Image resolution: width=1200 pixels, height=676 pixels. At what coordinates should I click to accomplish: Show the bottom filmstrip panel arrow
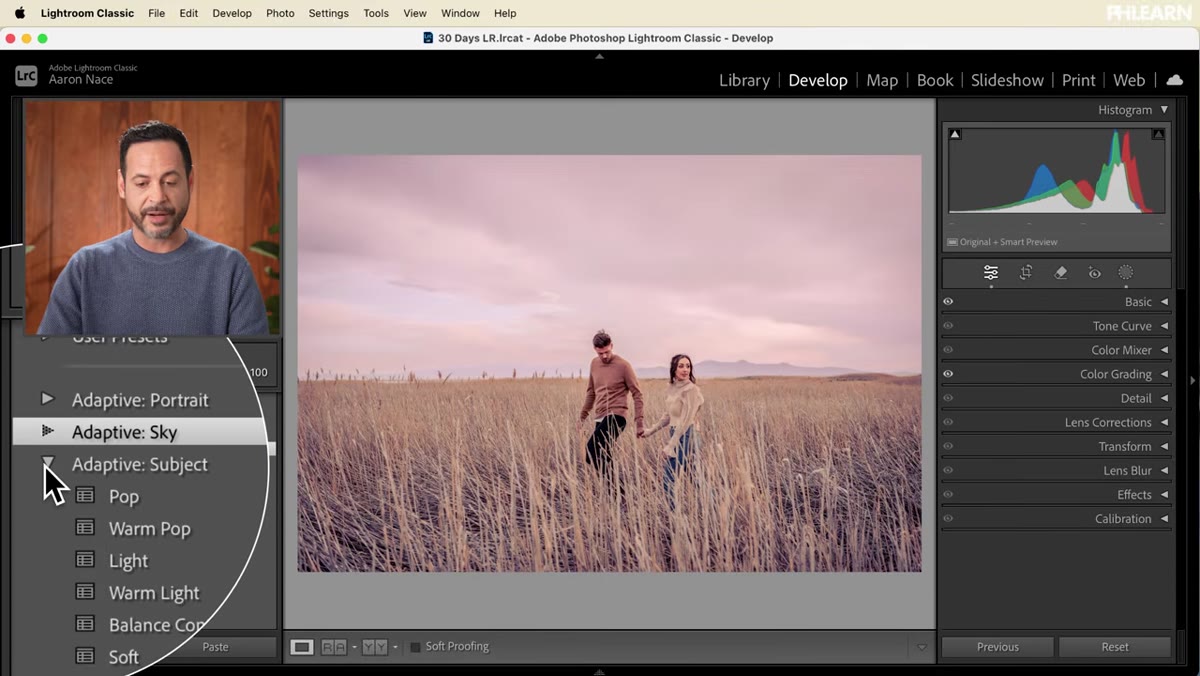[599, 671]
